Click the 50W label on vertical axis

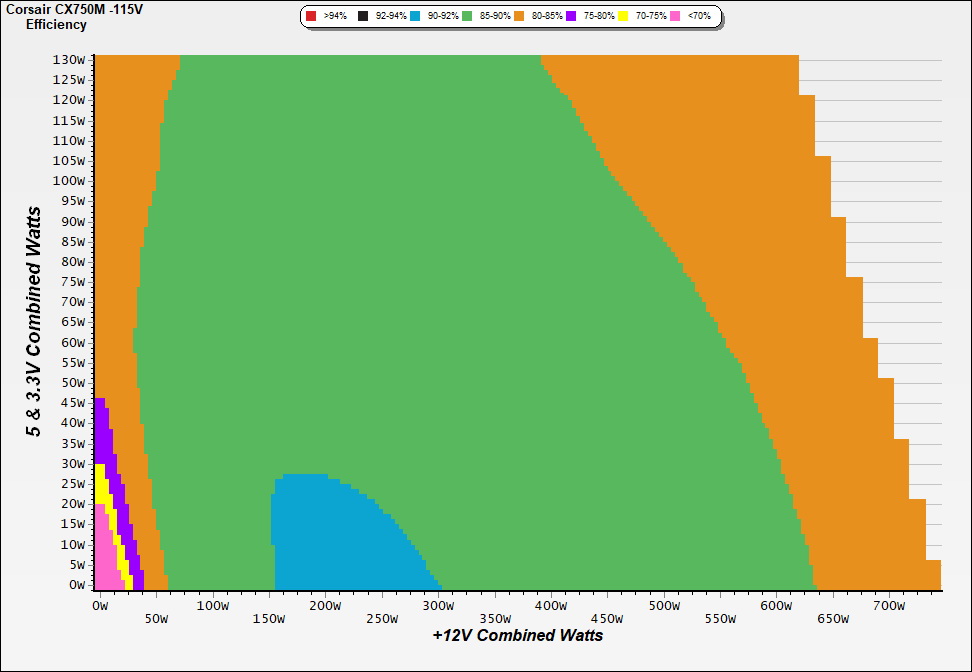[x=74, y=383]
